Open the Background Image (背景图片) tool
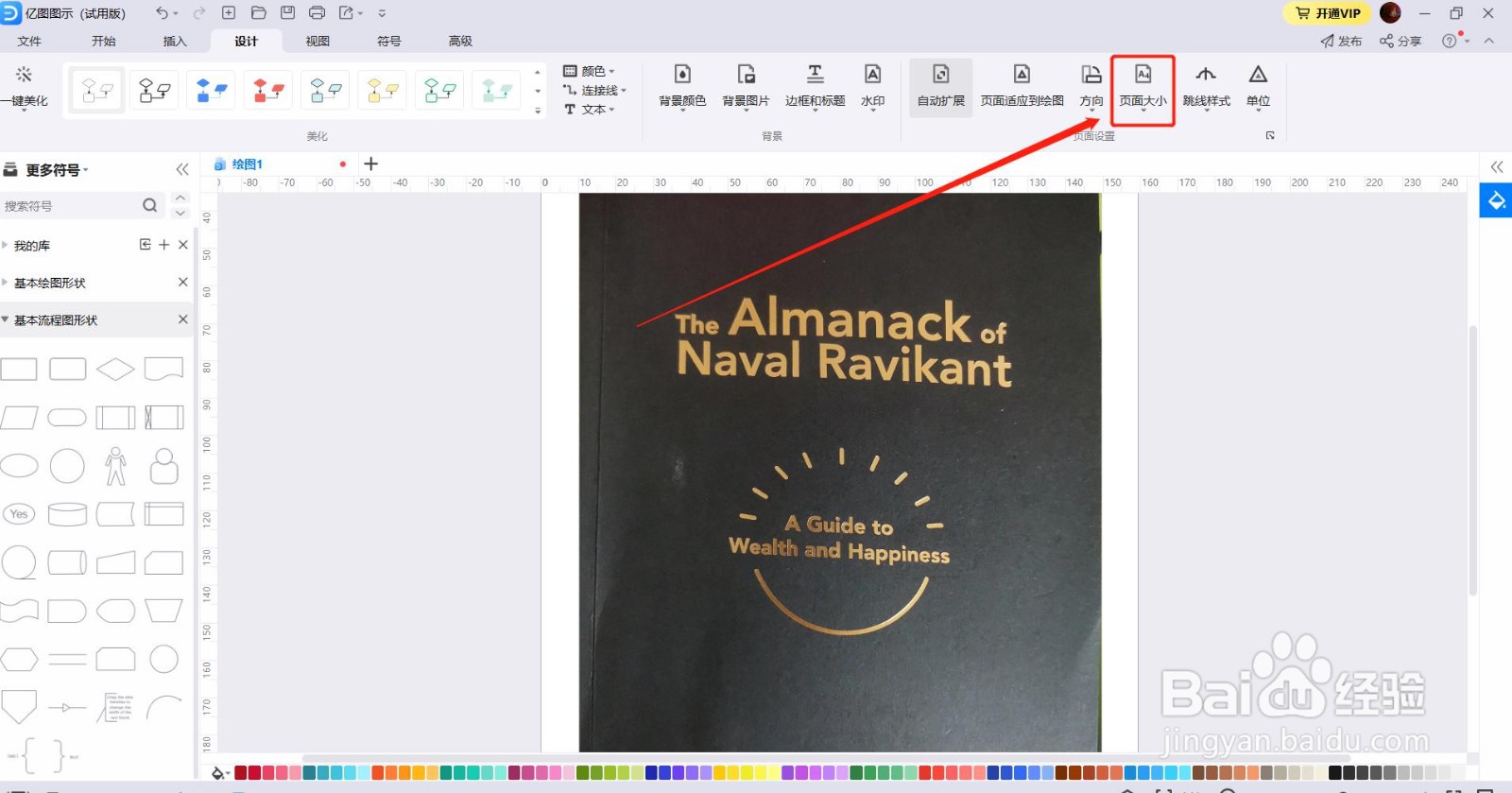The height and width of the screenshot is (793, 1512). click(x=746, y=87)
